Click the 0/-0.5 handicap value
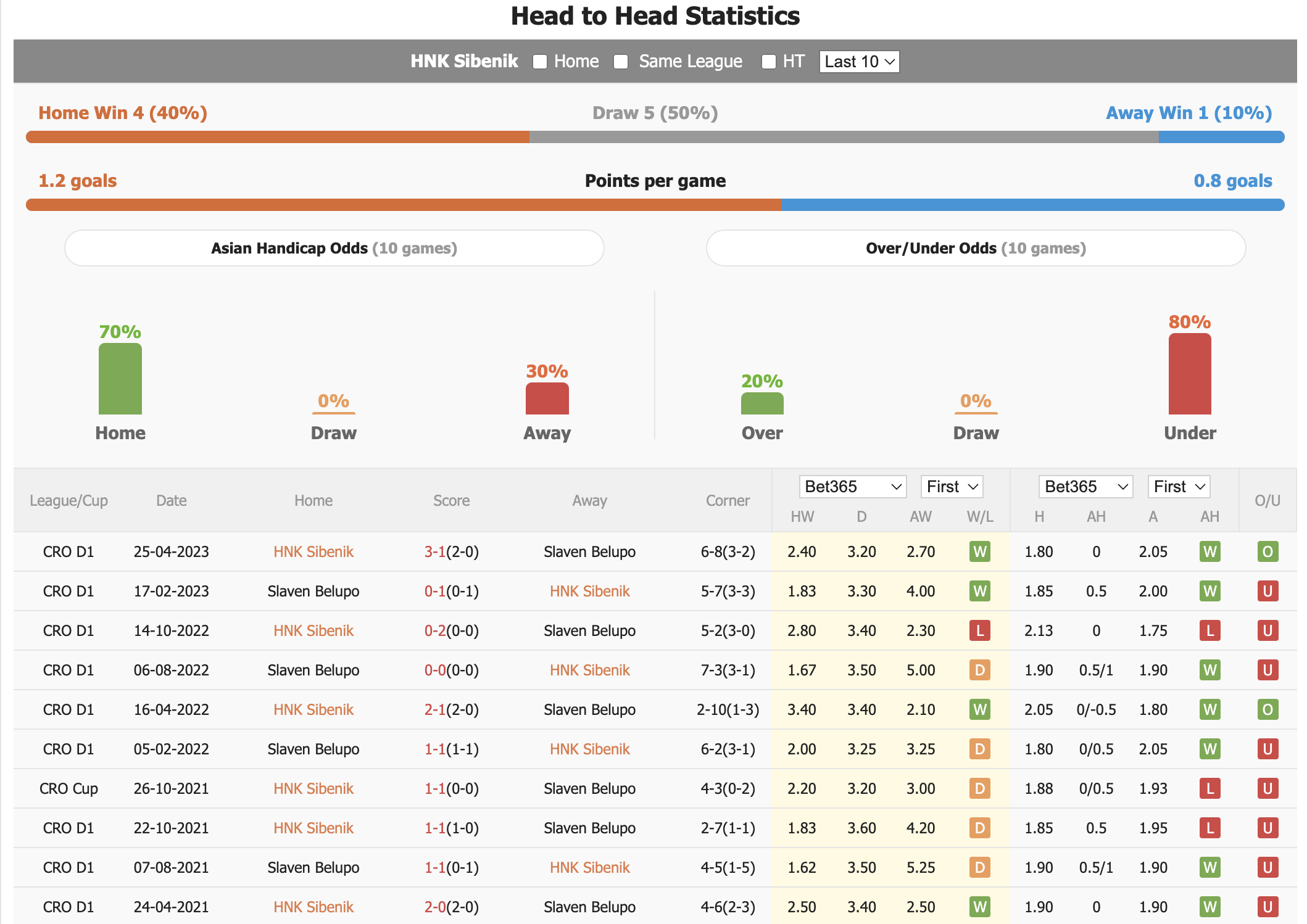Viewport: 1307px width, 924px height. 1097,709
